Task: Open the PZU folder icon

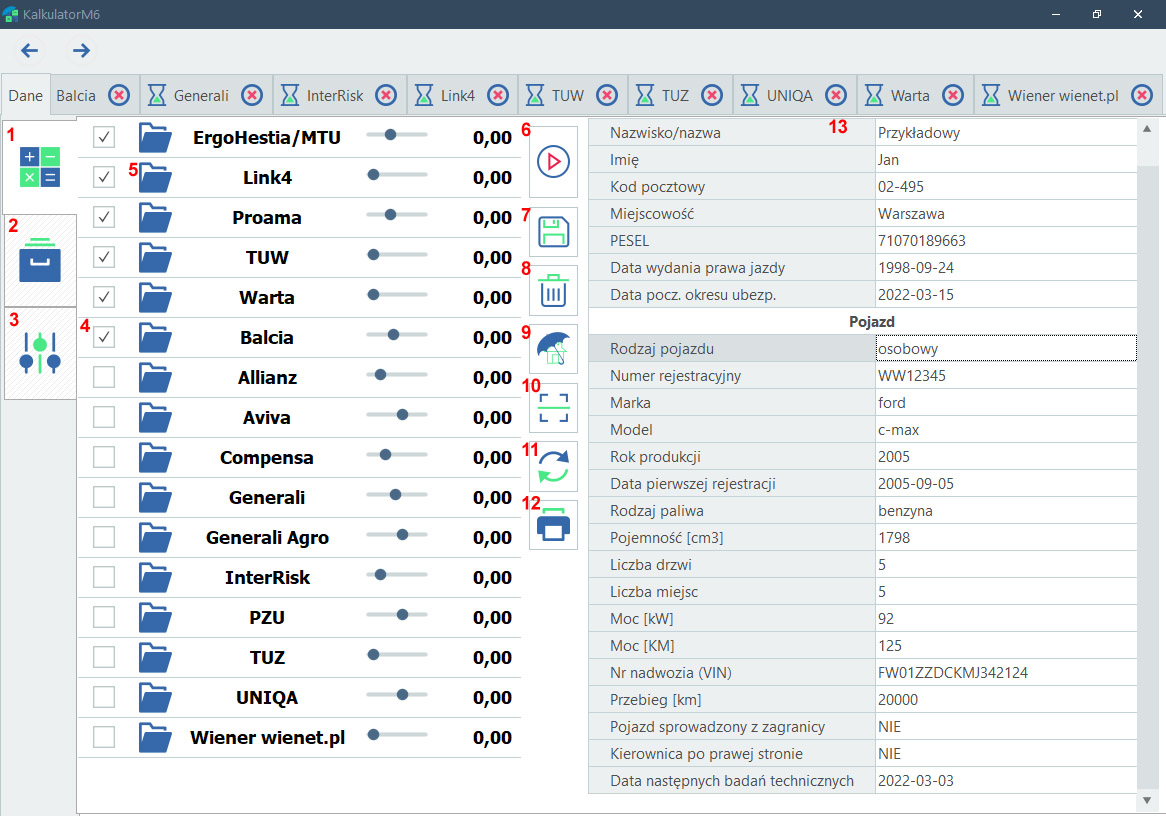Action: tap(155, 617)
